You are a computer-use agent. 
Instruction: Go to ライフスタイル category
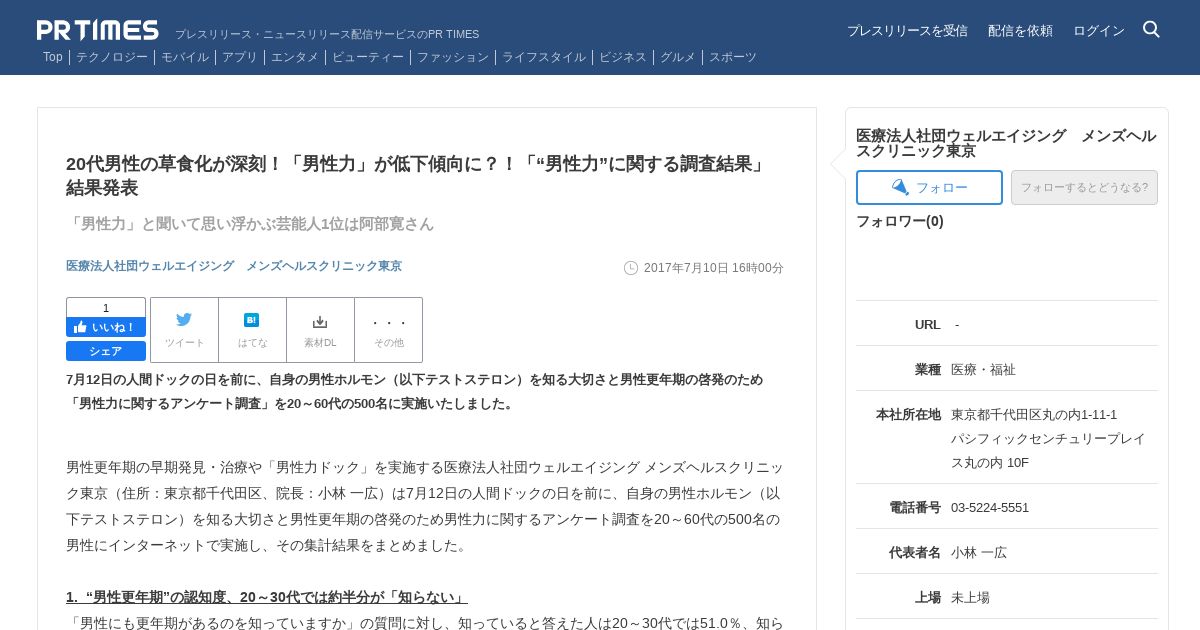(544, 57)
